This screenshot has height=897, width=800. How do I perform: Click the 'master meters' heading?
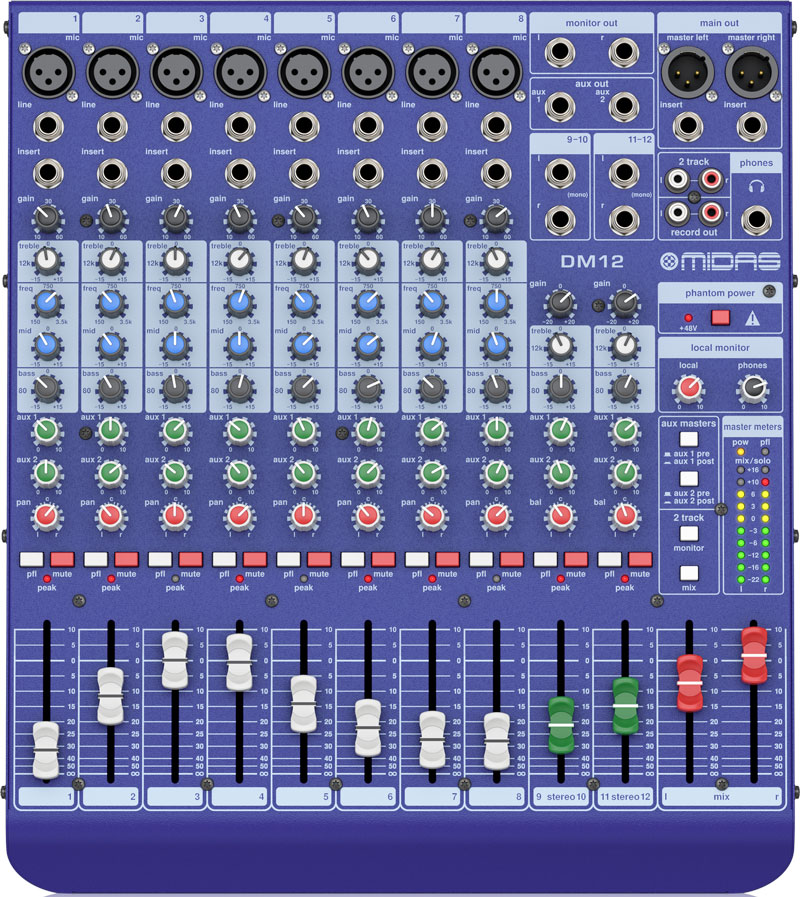tap(752, 427)
